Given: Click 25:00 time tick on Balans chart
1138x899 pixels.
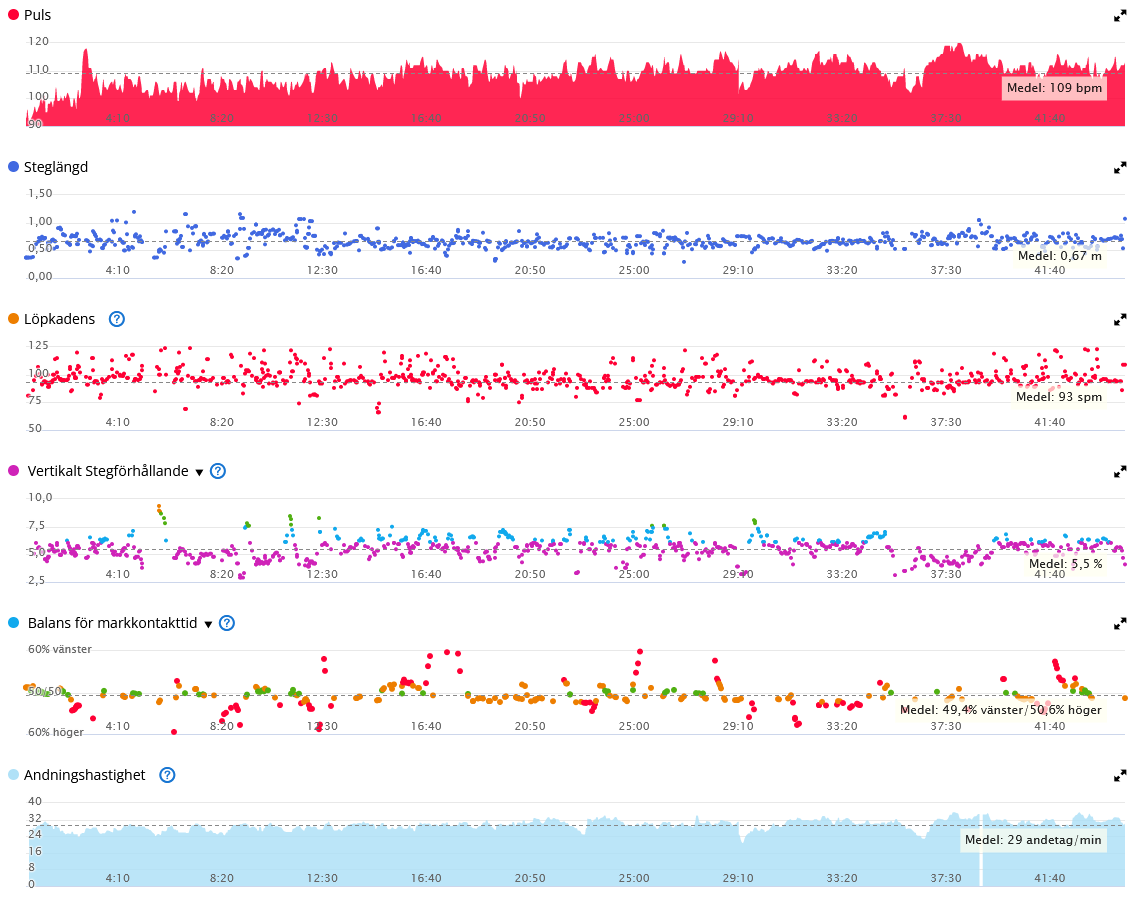Looking at the screenshot, I should pos(634,726).
